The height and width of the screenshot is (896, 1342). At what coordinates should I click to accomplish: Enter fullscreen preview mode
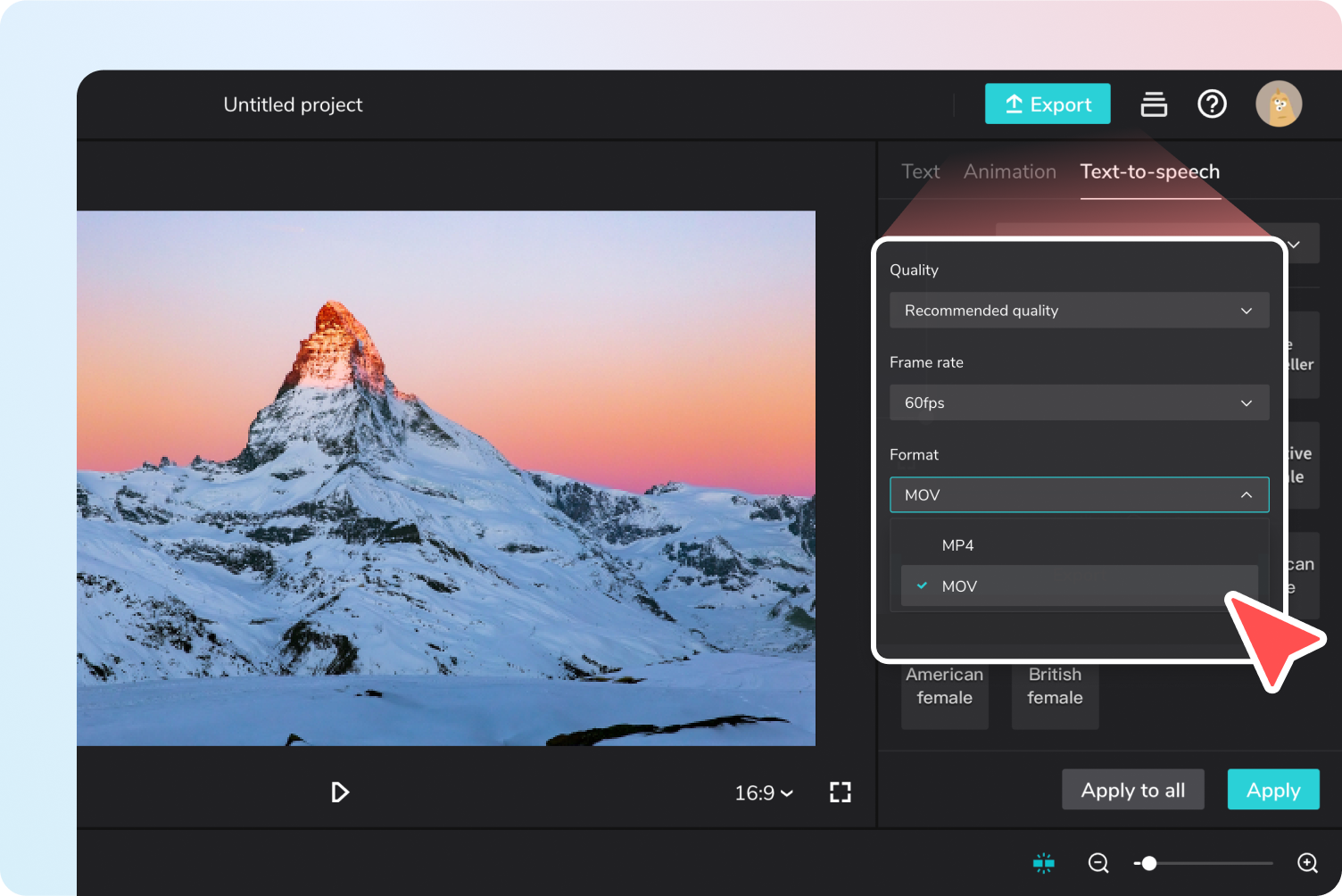(x=841, y=792)
